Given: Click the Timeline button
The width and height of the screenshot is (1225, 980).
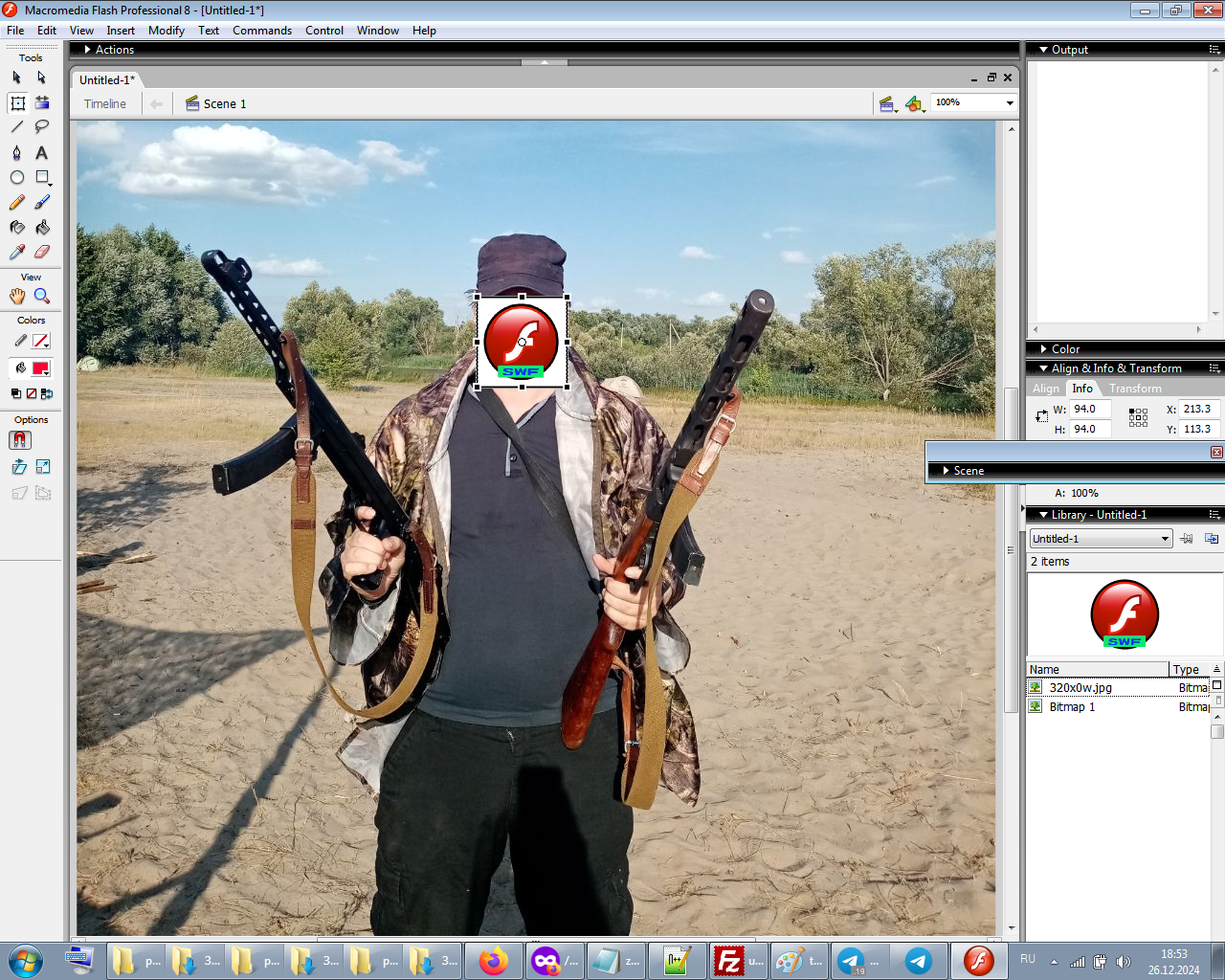Looking at the screenshot, I should pos(105,104).
